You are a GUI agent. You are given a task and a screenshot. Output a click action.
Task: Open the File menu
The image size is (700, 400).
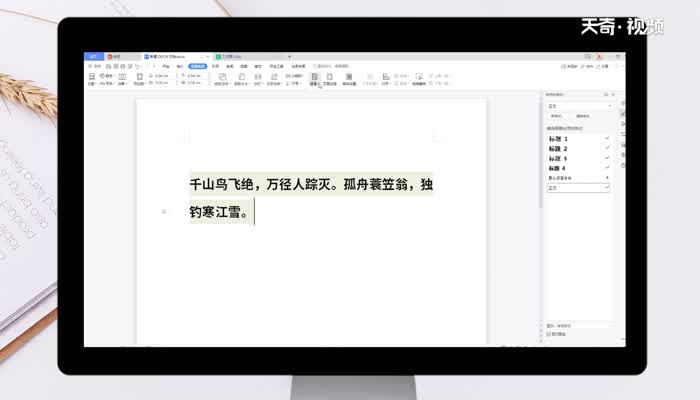click(x=95, y=66)
